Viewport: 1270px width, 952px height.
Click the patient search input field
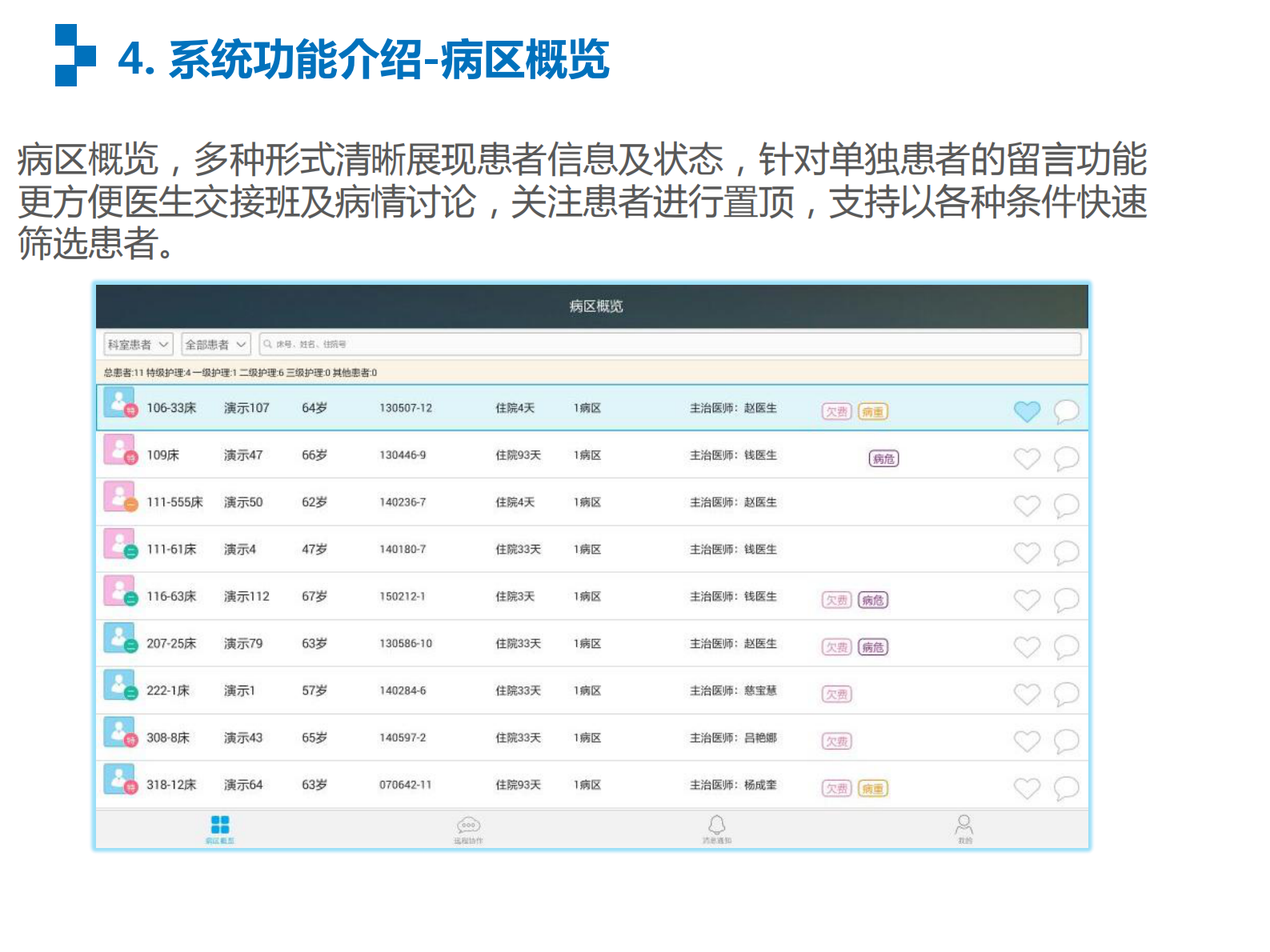[x=669, y=344]
